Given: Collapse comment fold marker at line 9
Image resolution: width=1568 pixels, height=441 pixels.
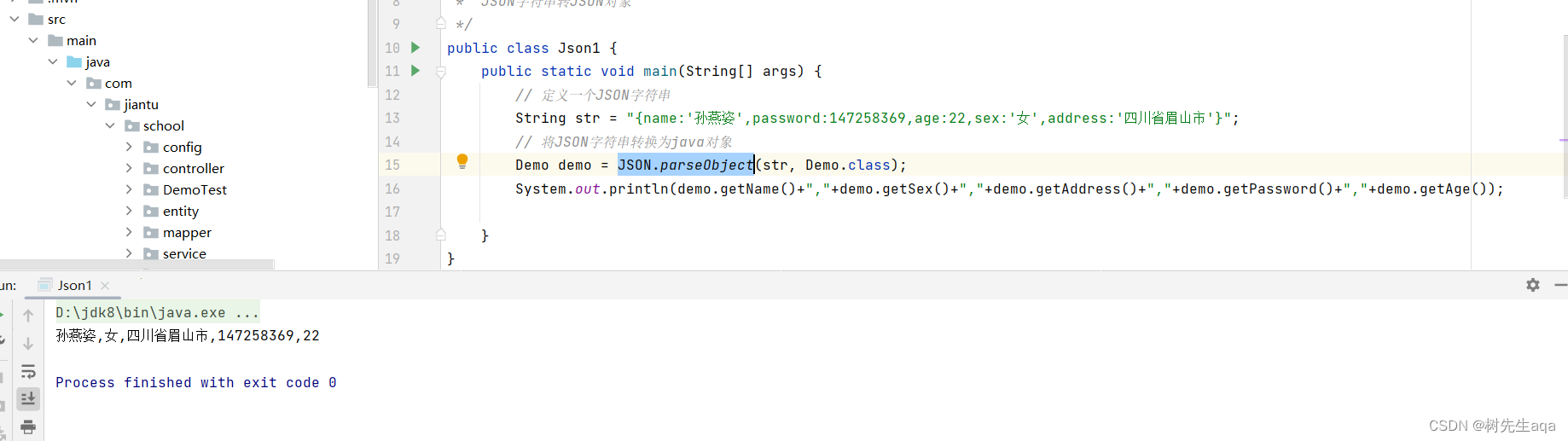Looking at the screenshot, I should 441,24.
